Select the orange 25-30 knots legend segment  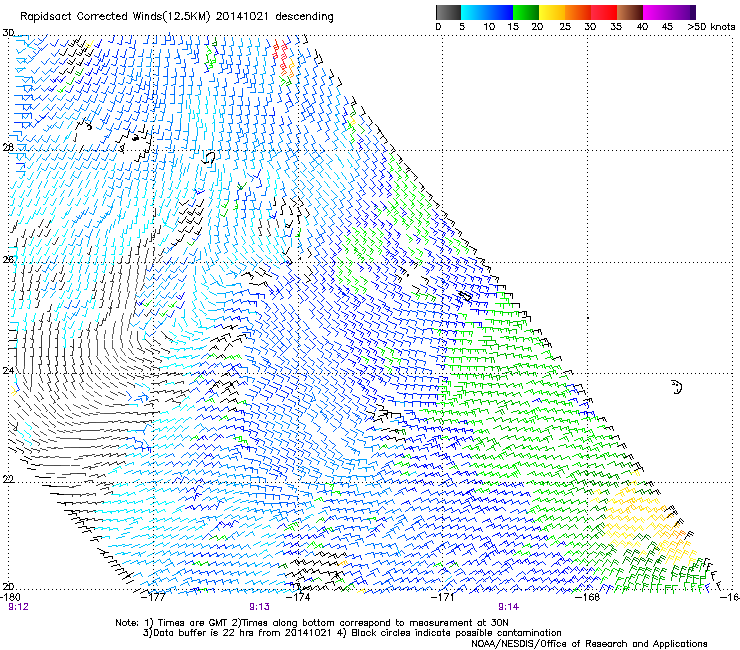coord(578,12)
